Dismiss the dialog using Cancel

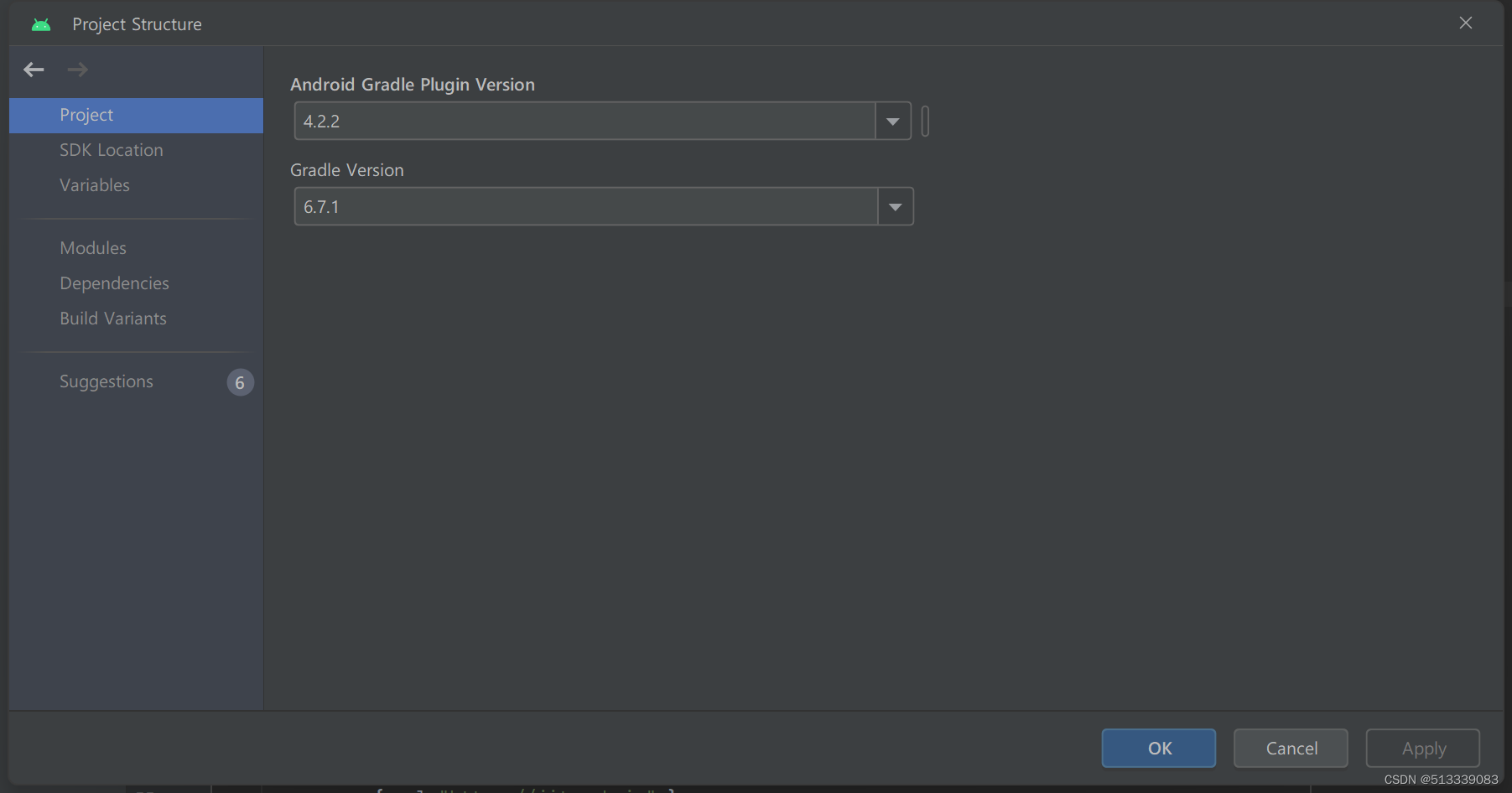click(1290, 748)
